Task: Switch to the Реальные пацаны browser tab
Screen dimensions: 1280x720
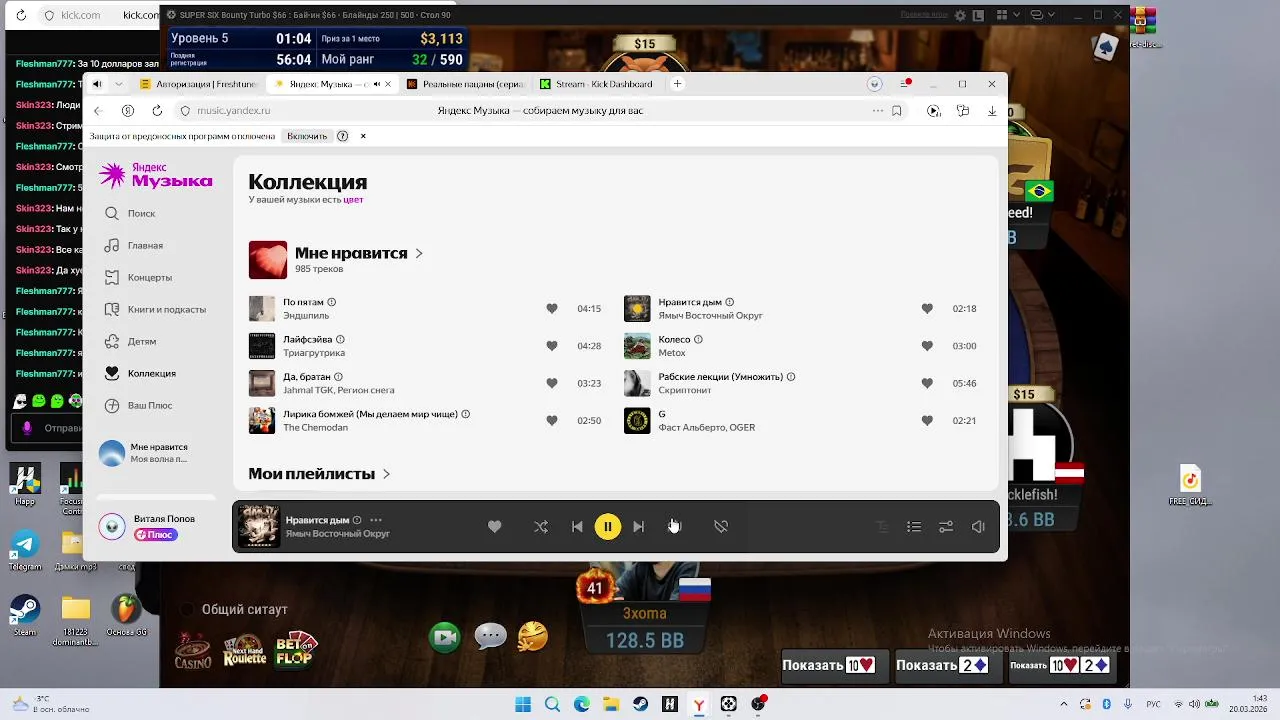Action: click(x=465, y=84)
